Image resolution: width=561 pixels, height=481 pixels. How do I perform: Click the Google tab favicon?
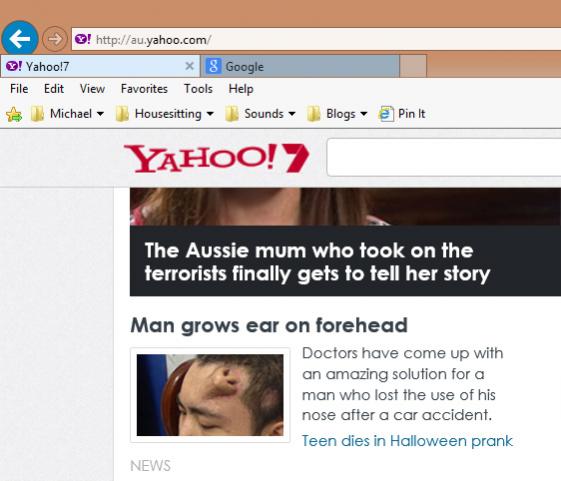click(x=214, y=66)
